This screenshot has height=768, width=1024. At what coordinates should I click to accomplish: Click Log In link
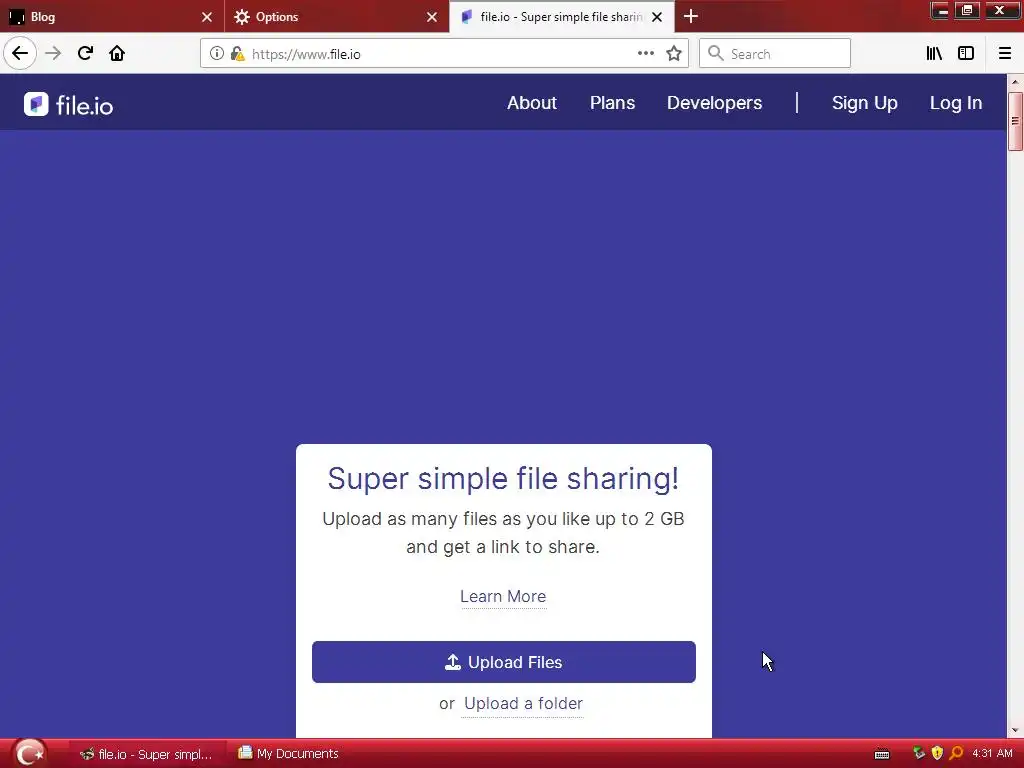[955, 103]
